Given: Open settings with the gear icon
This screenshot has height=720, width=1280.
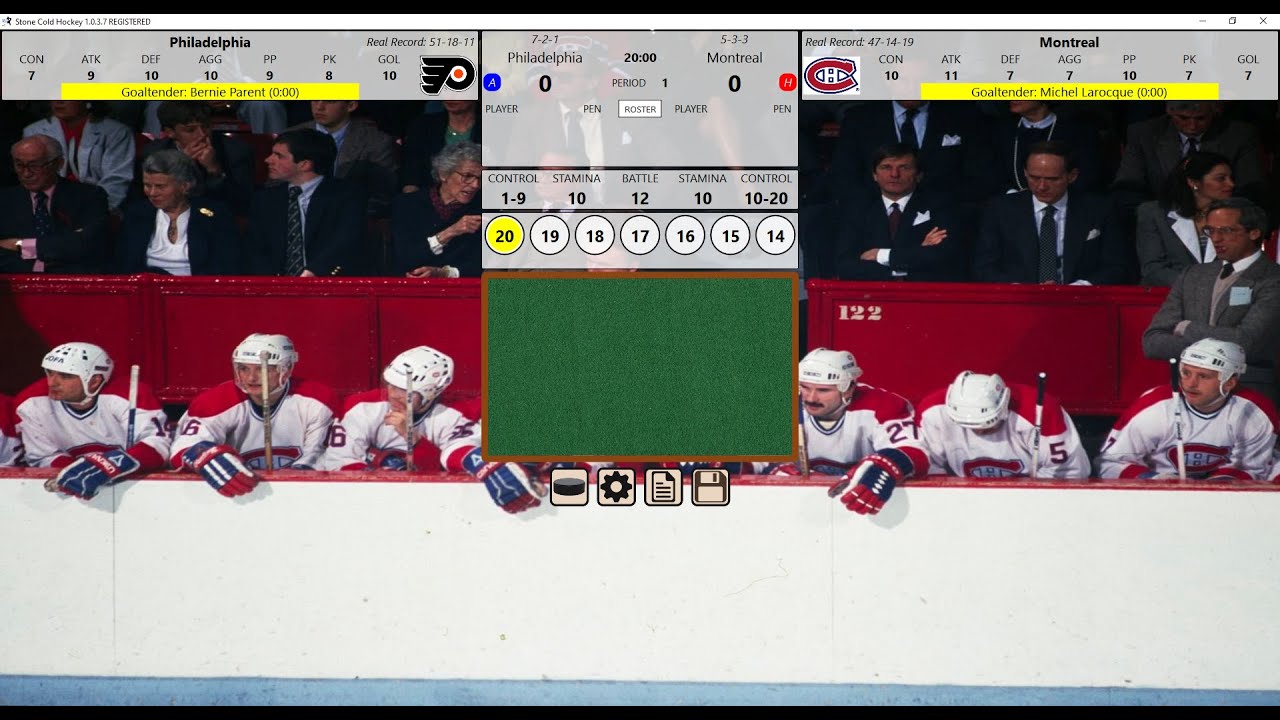Looking at the screenshot, I should 616,487.
